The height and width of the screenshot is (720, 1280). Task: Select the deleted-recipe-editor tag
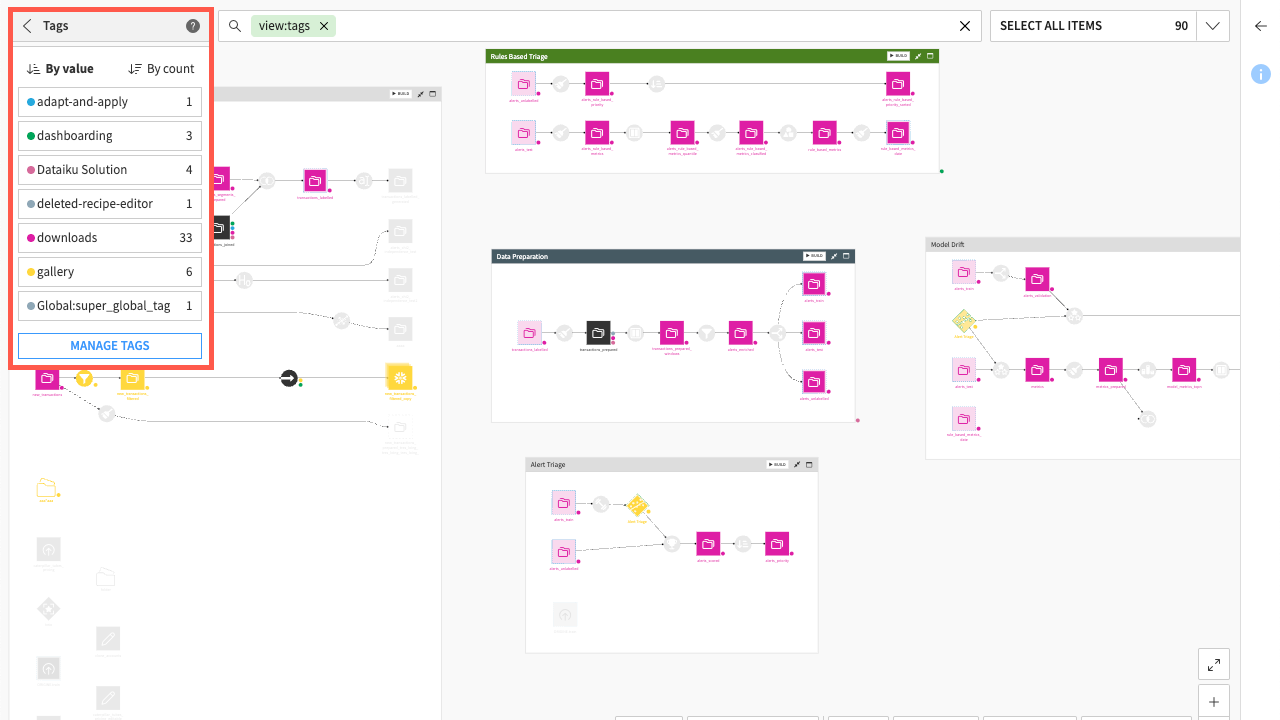[x=110, y=204]
